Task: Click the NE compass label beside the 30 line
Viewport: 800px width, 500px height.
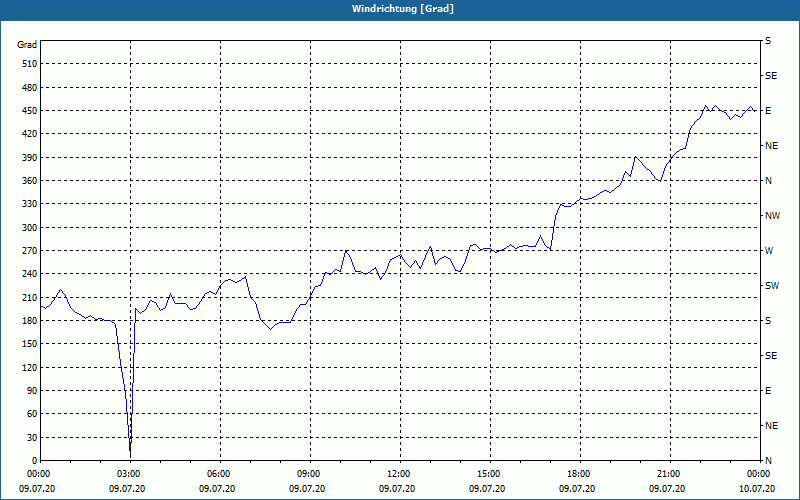Action: (x=771, y=426)
